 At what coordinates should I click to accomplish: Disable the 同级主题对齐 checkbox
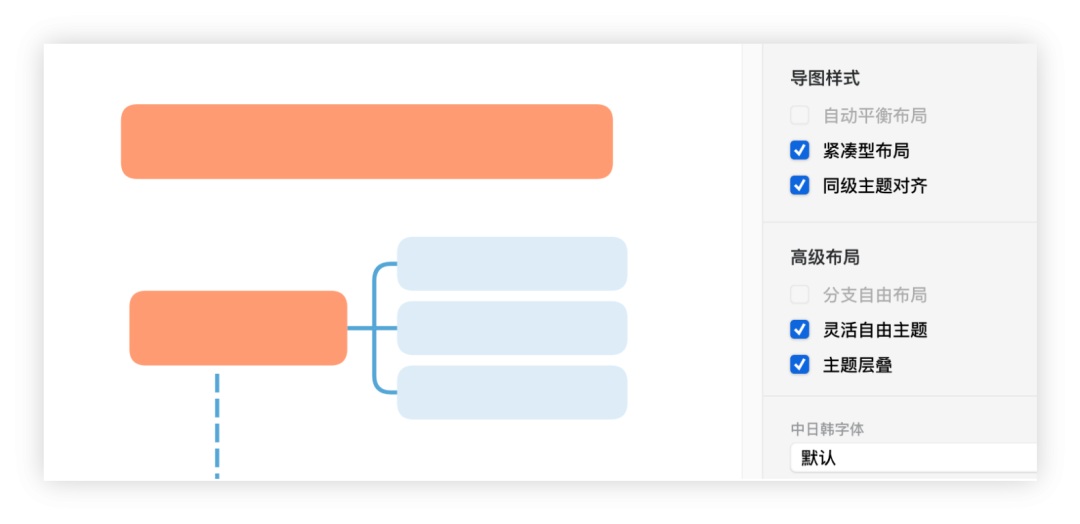799,185
